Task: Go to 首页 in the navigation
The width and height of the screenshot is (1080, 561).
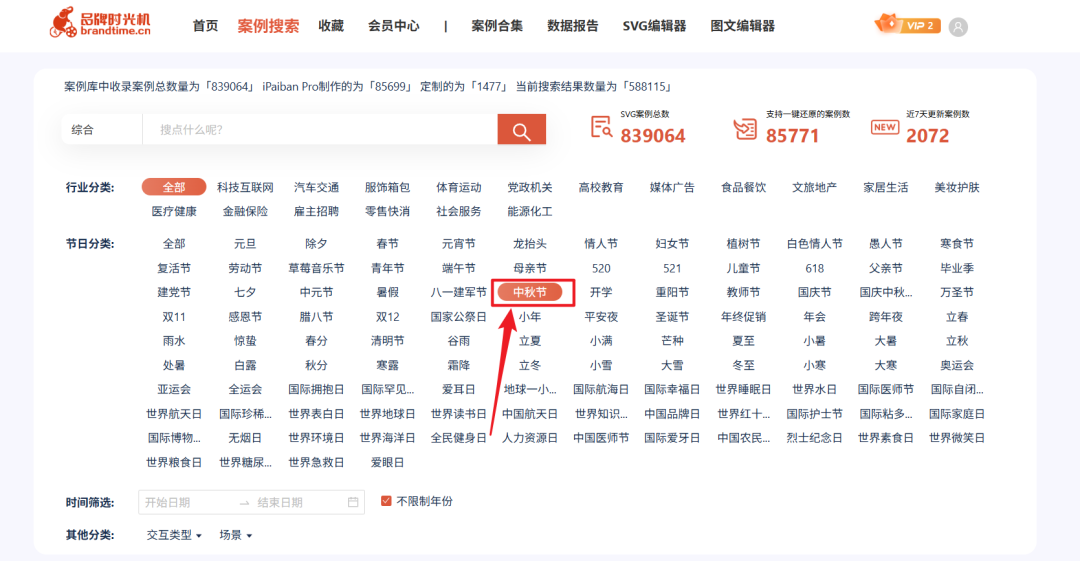Action: (205, 26)
